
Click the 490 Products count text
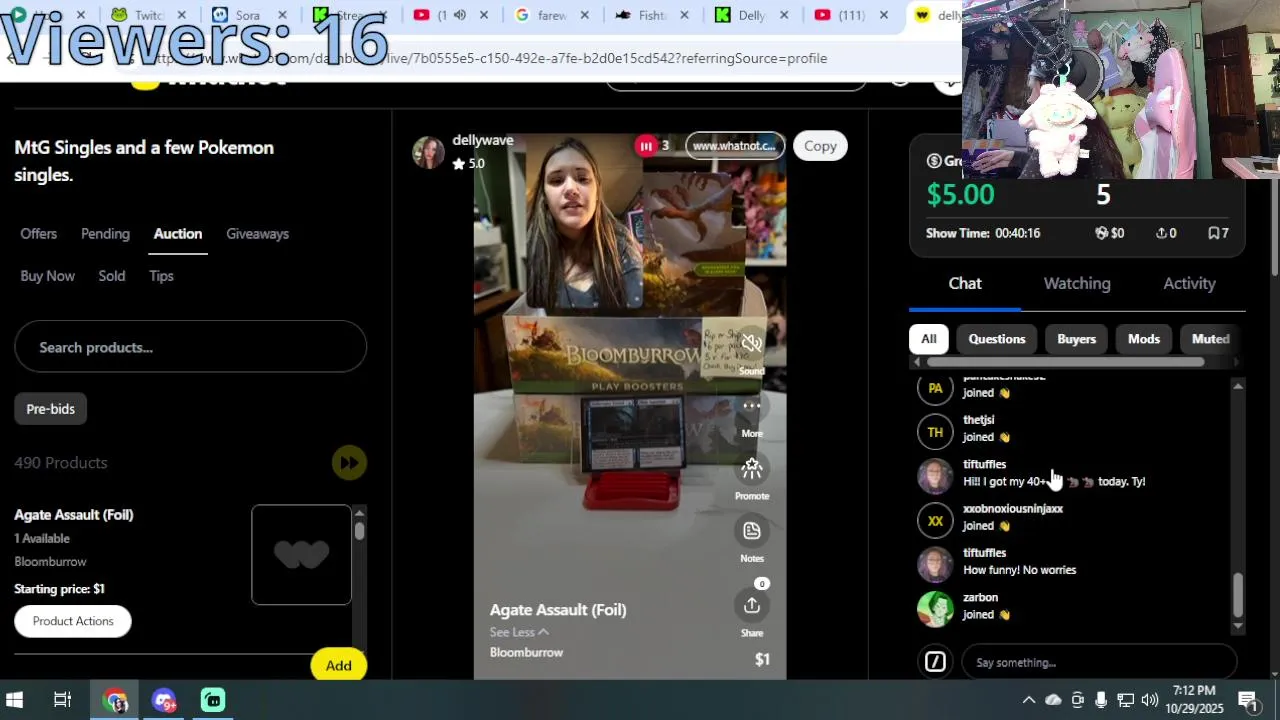click(x=61, y=463)
